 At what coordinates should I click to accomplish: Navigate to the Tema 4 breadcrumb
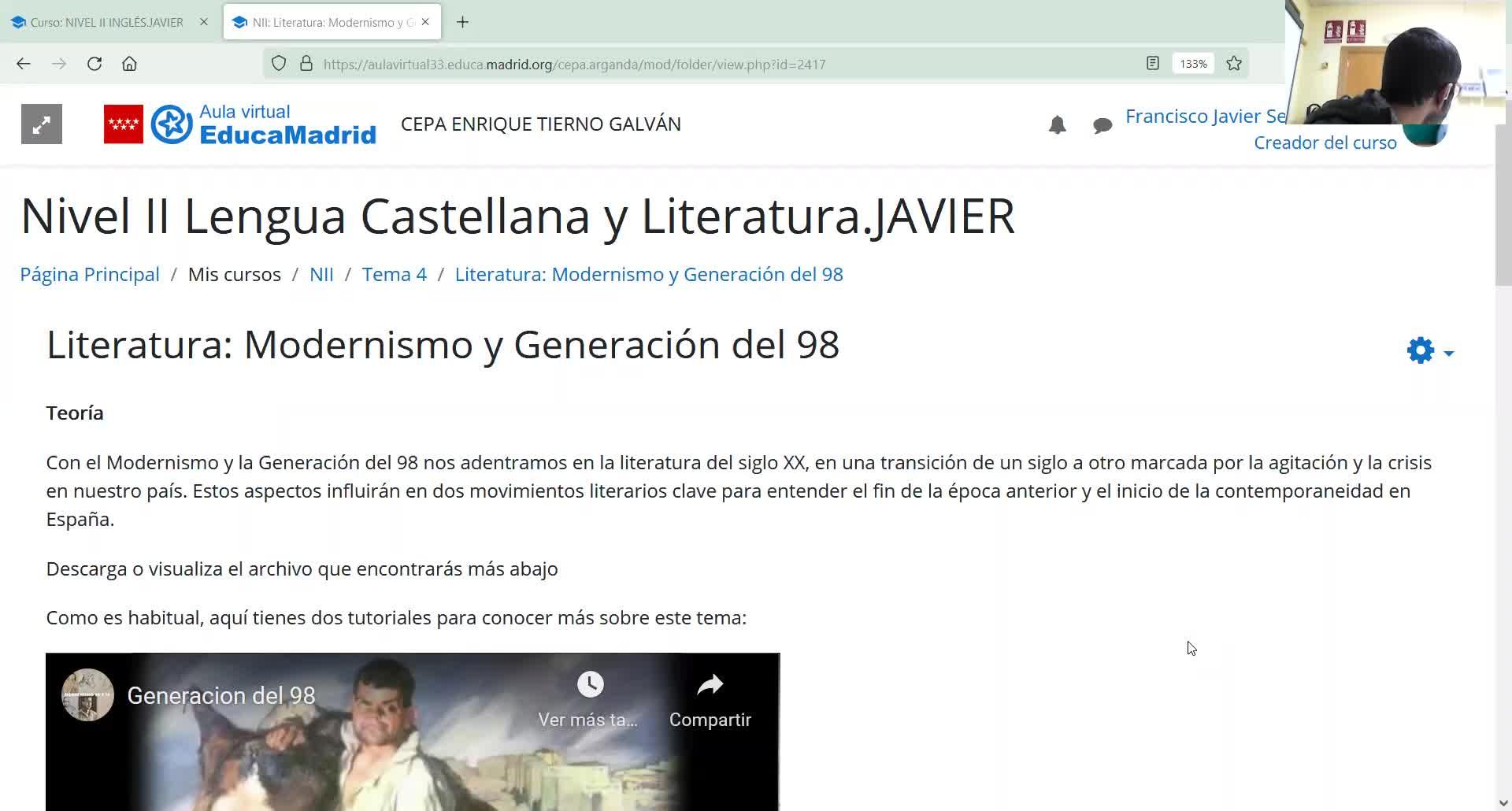tap(395, 274)
